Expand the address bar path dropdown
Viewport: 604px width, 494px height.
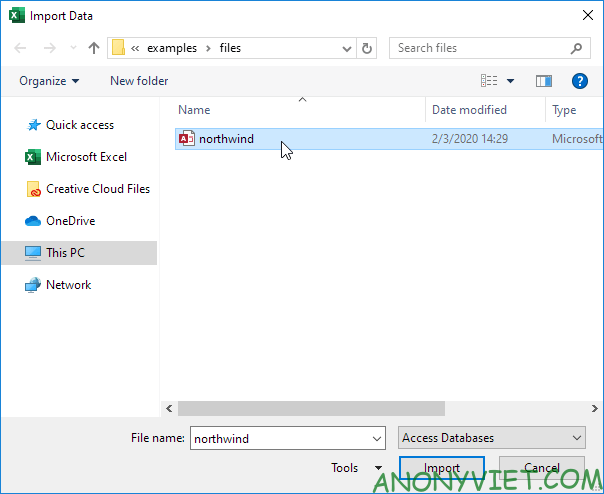(347, 48)
